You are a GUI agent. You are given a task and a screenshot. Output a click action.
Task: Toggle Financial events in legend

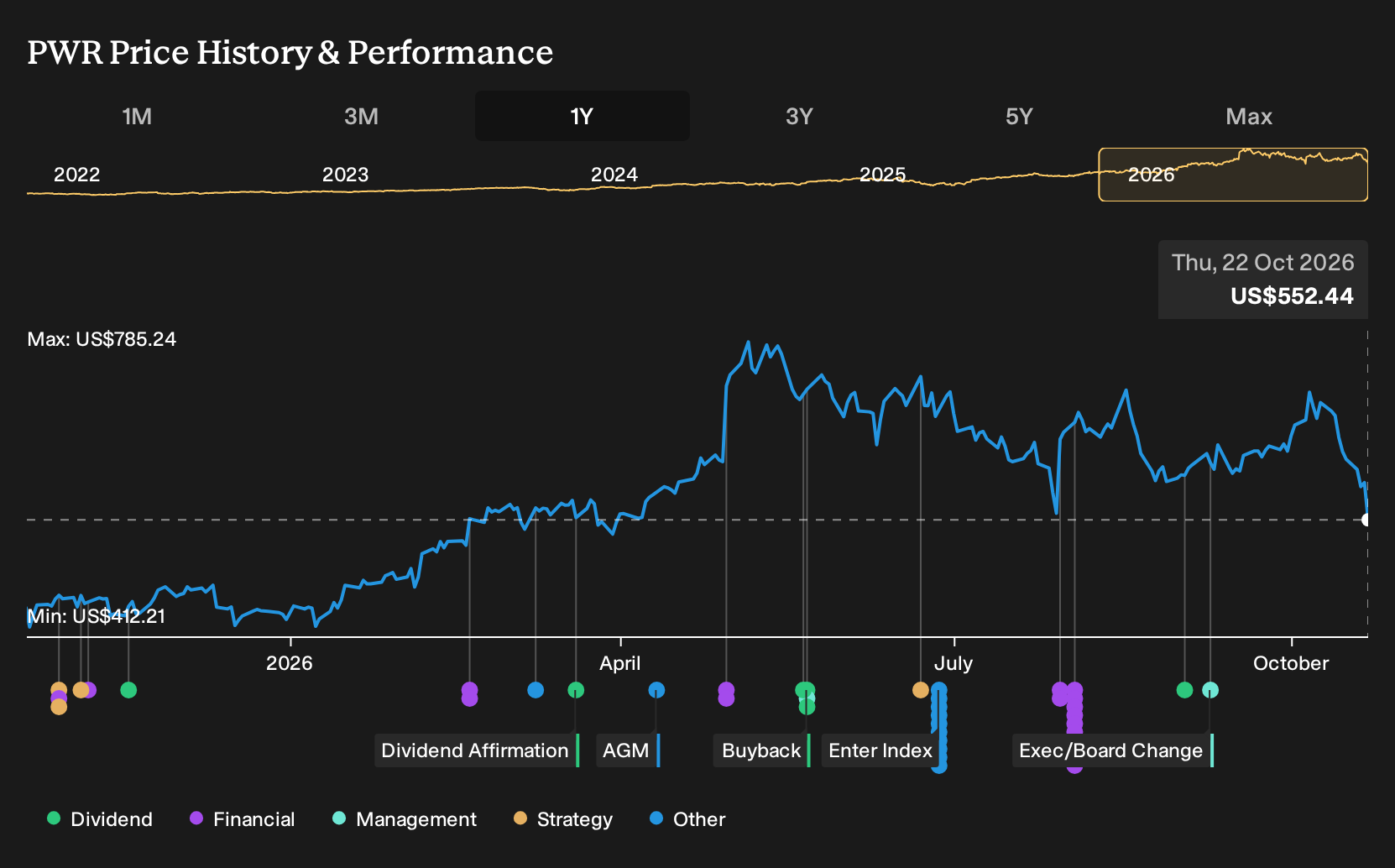[243, 819]
